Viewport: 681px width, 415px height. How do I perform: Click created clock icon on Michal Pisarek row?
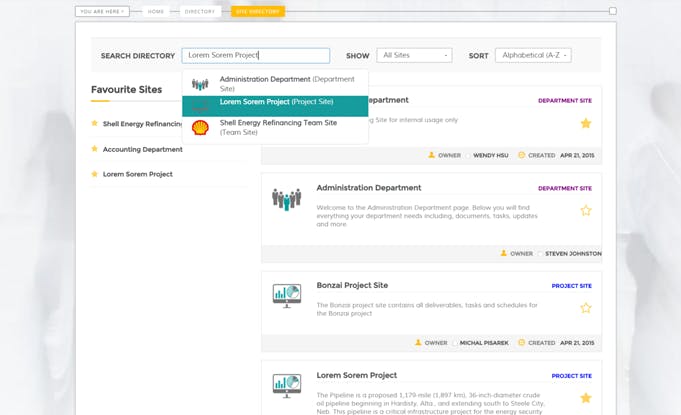click(522, 343)
